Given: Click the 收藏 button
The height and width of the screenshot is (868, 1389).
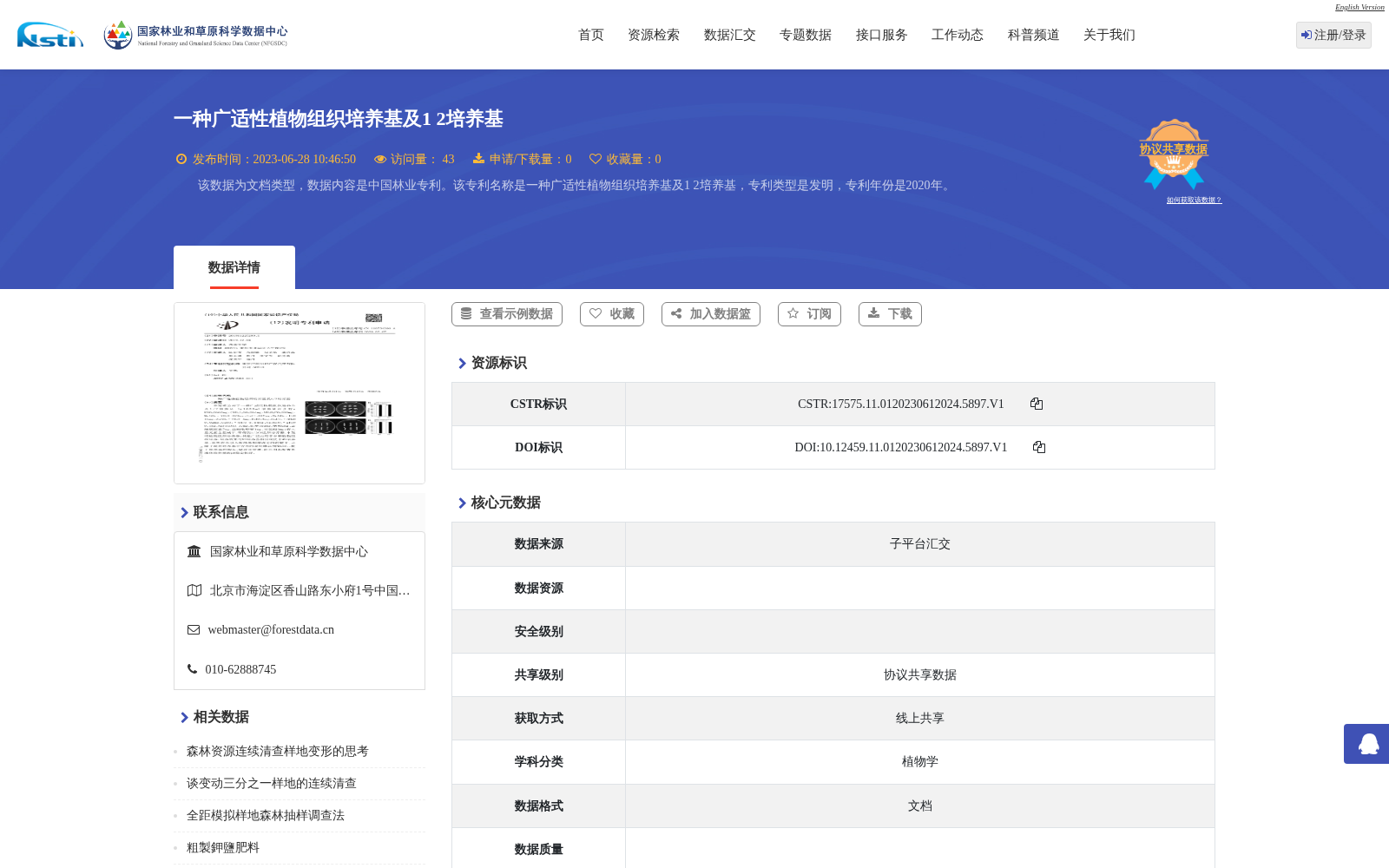Looking at the screenshot, I should click(612, 314).
